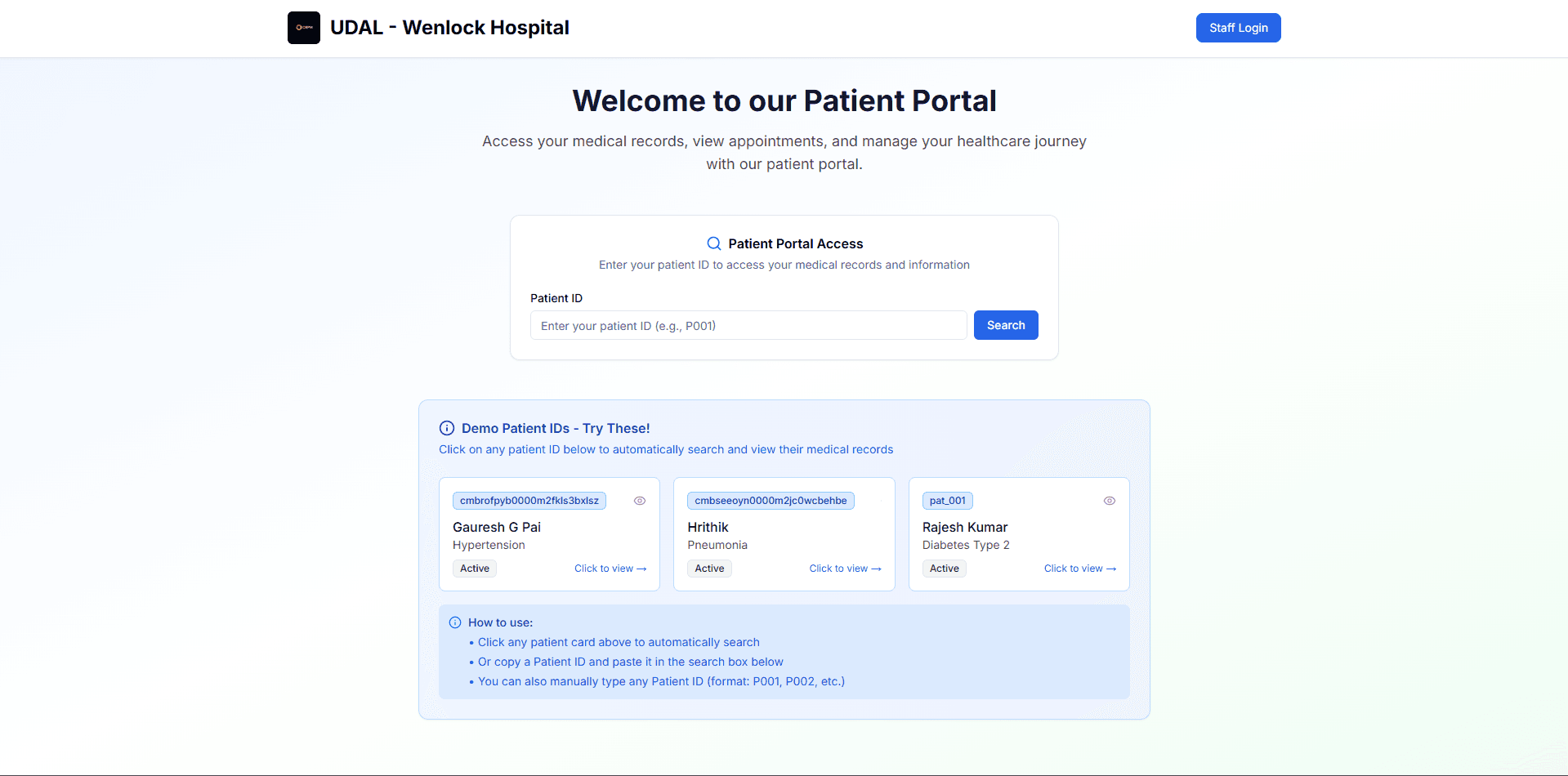1568x776 pixels.
Task: Click the info icon beside Demo Patient IDs
Action: click(x=446, y=427)
